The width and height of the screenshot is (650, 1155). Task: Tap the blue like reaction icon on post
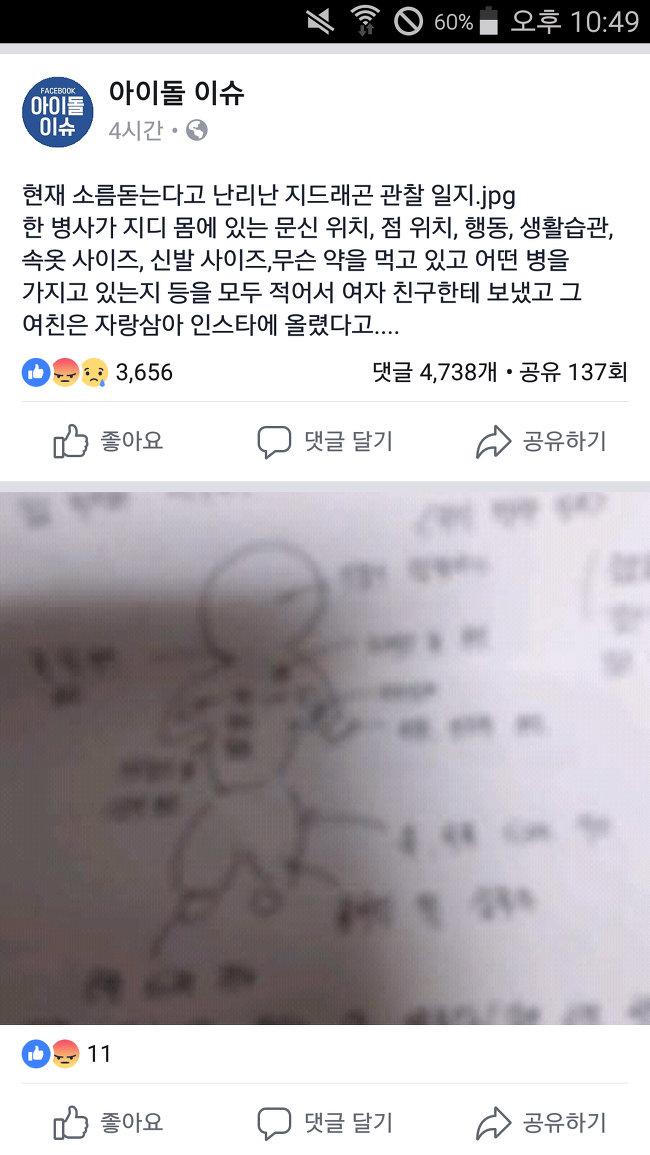point(36,373)
